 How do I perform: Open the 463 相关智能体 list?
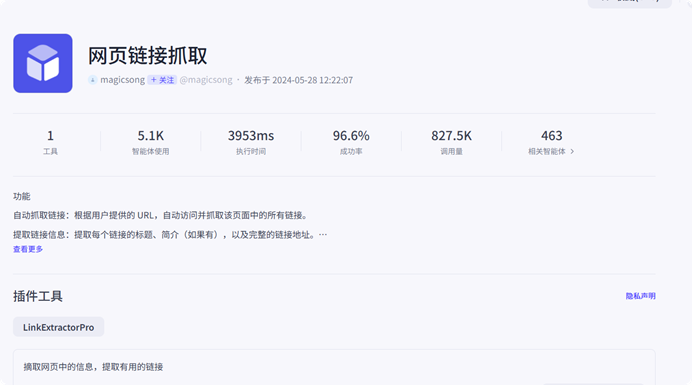point(551,142)
